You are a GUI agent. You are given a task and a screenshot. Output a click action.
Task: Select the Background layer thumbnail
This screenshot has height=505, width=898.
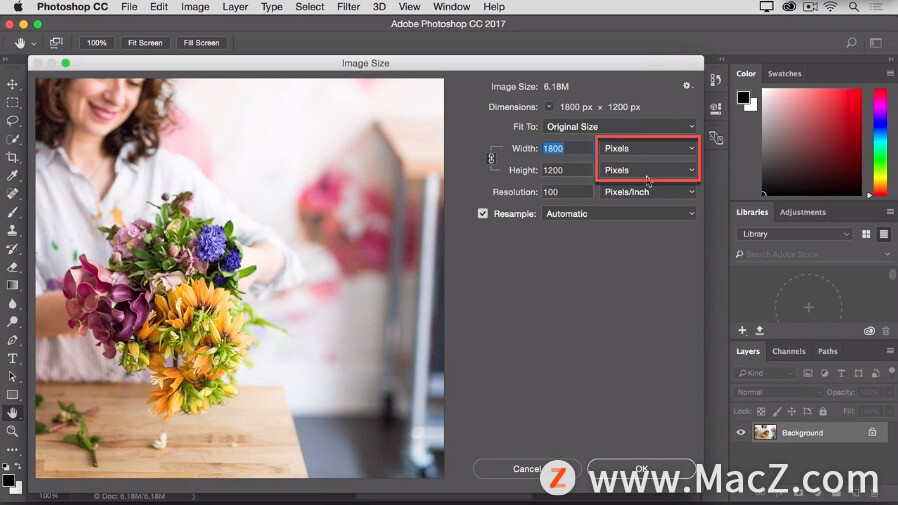tap(765, 432)
